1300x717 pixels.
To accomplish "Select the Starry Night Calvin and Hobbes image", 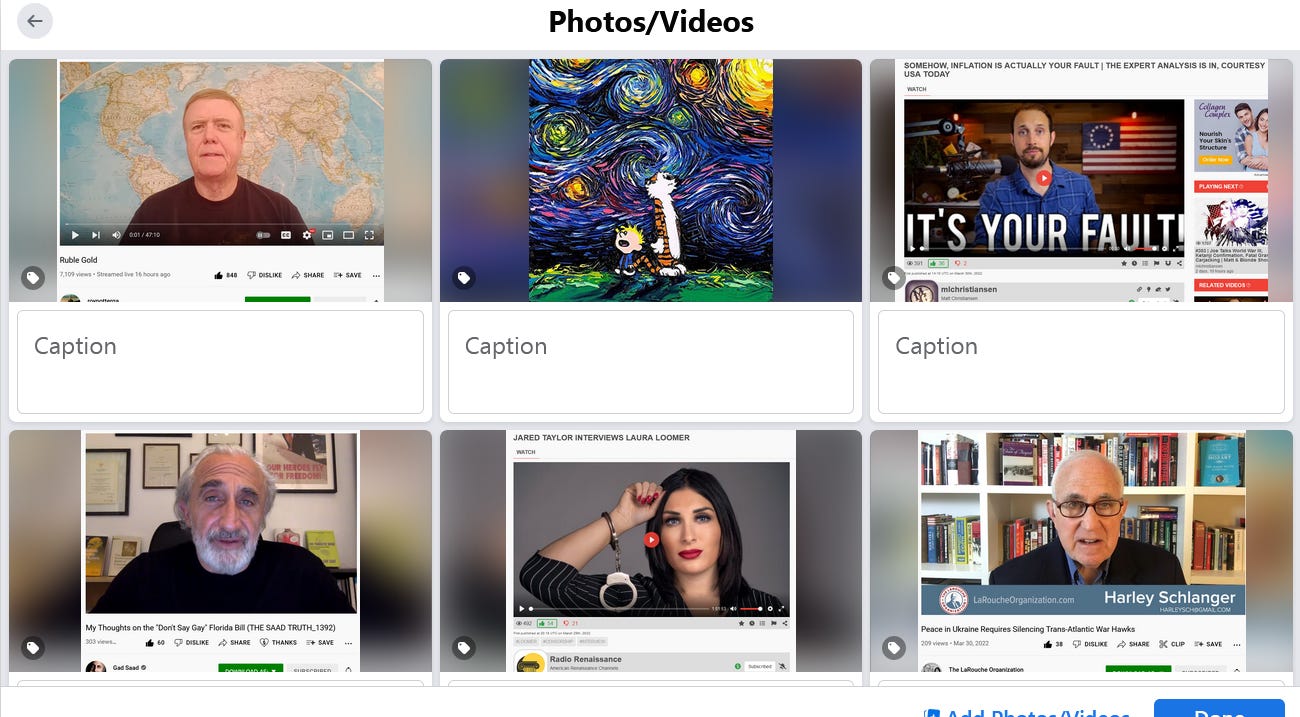I will point(651,180).
